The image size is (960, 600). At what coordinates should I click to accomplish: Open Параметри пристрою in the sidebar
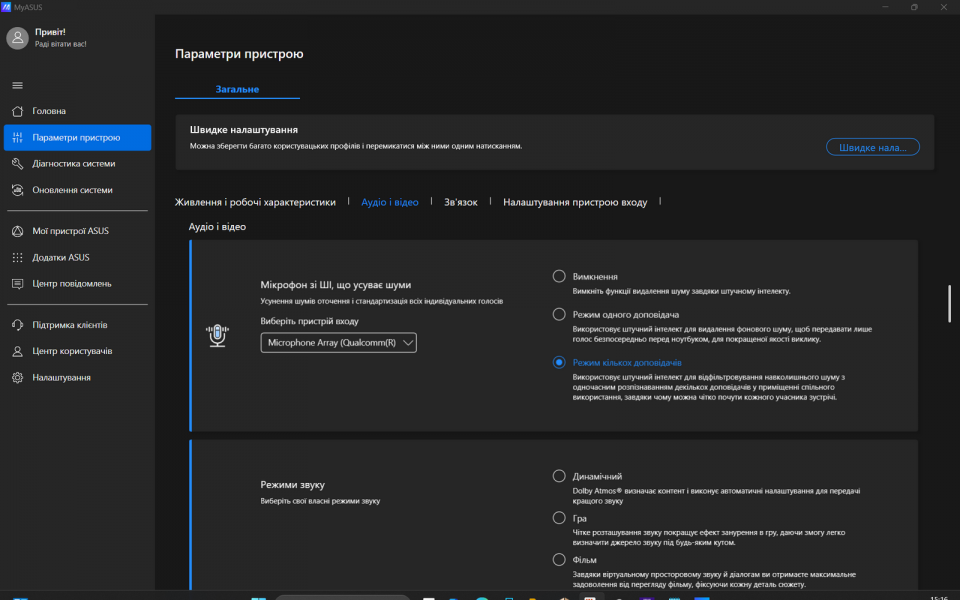point(77,137)
